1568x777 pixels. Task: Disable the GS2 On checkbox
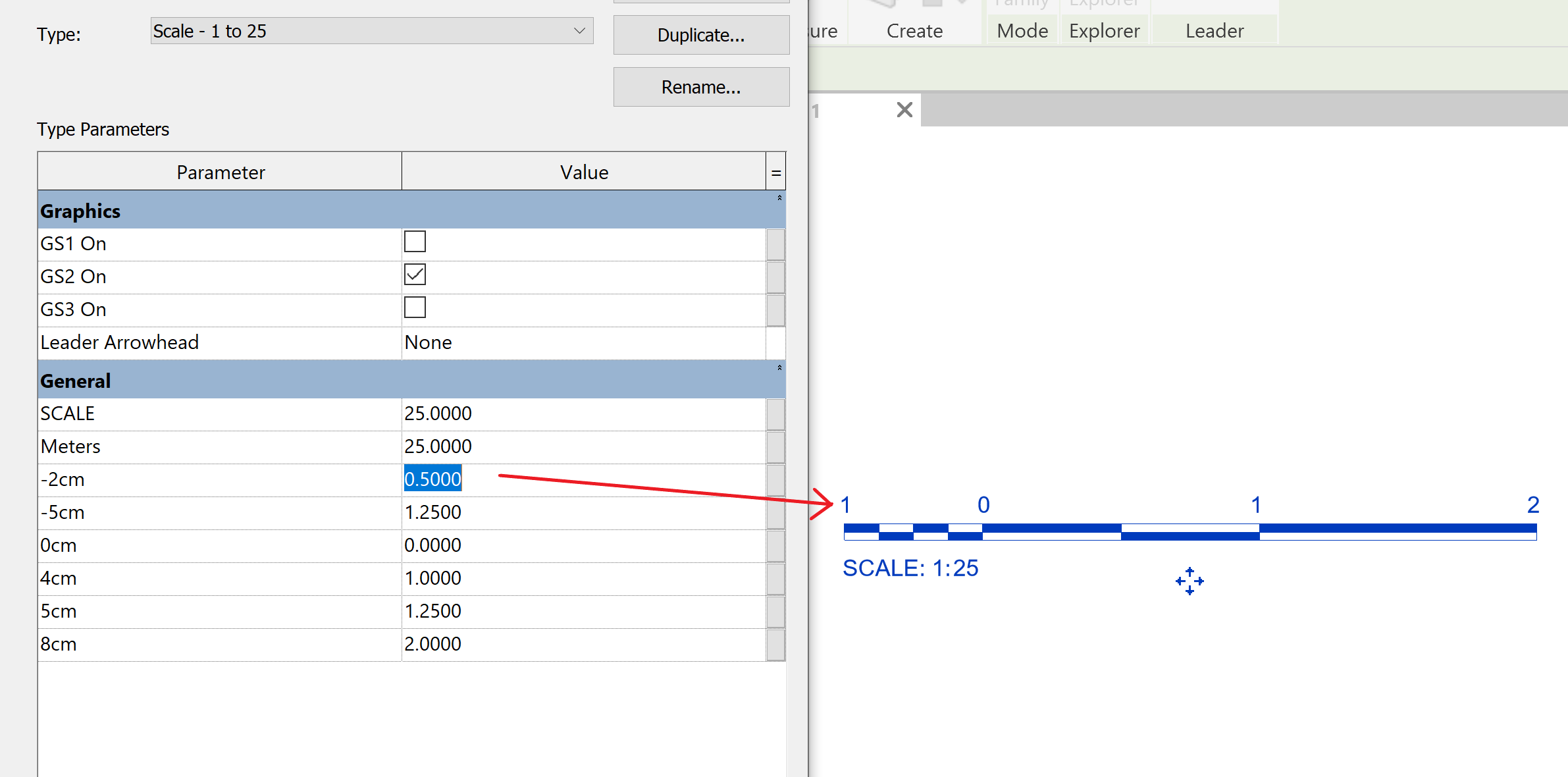415,275
